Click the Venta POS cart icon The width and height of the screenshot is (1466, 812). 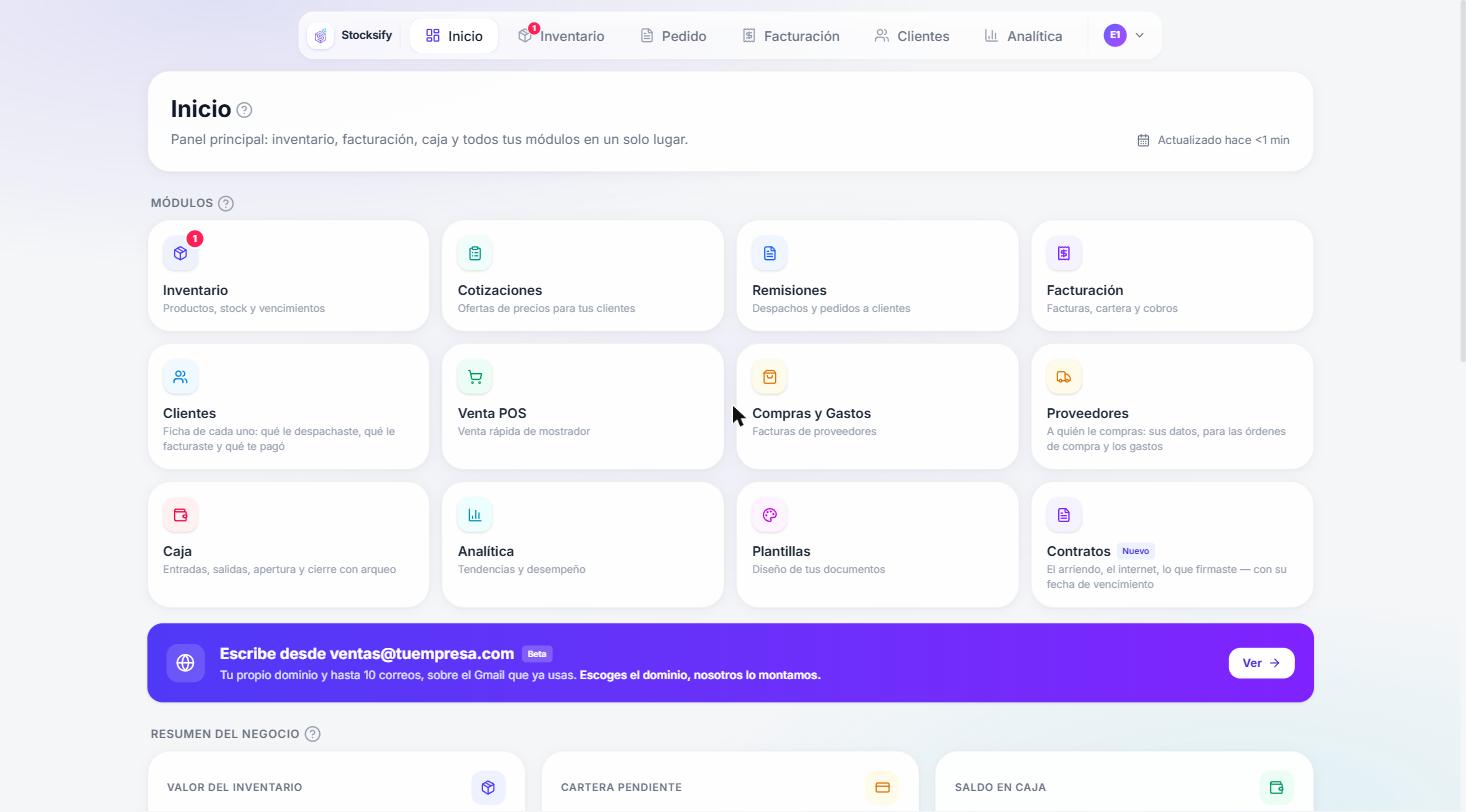pos(475,377)
